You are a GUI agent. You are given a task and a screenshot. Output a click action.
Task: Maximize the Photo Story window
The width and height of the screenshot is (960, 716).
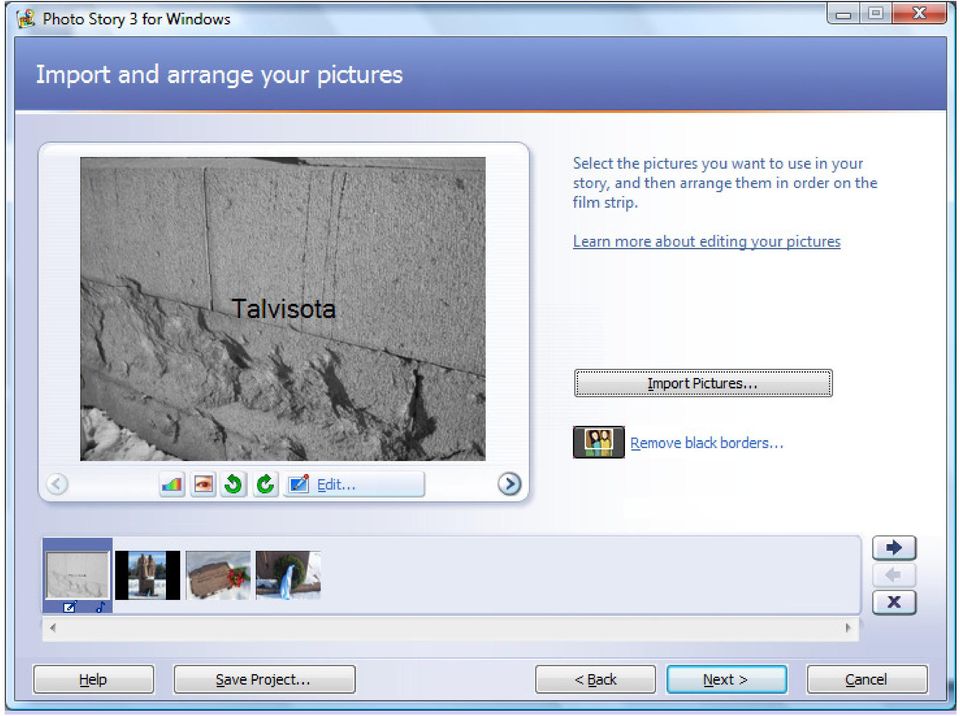click(x=876, y=13)
